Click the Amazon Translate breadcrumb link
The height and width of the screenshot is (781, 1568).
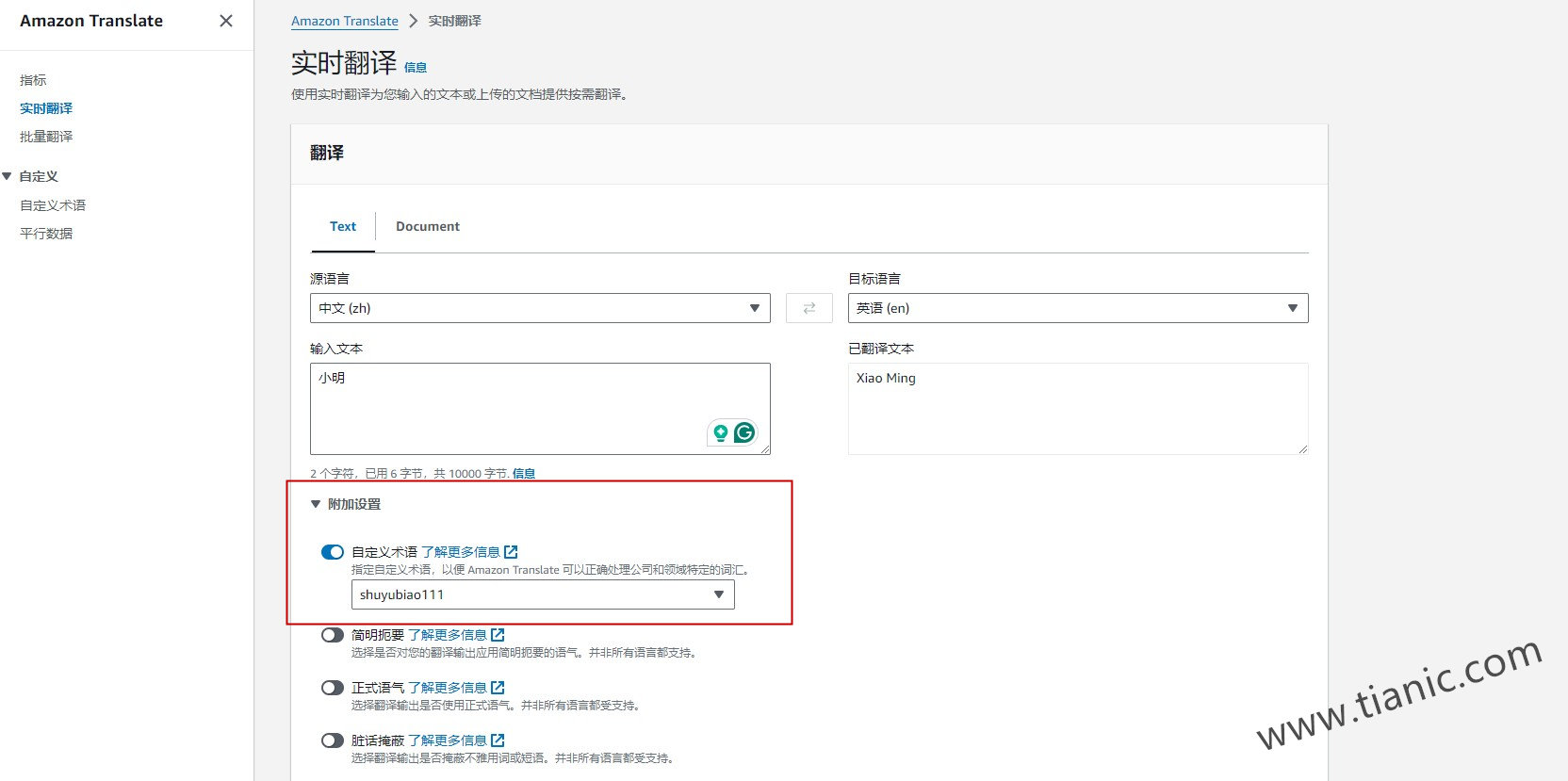[x=345, y=21]
